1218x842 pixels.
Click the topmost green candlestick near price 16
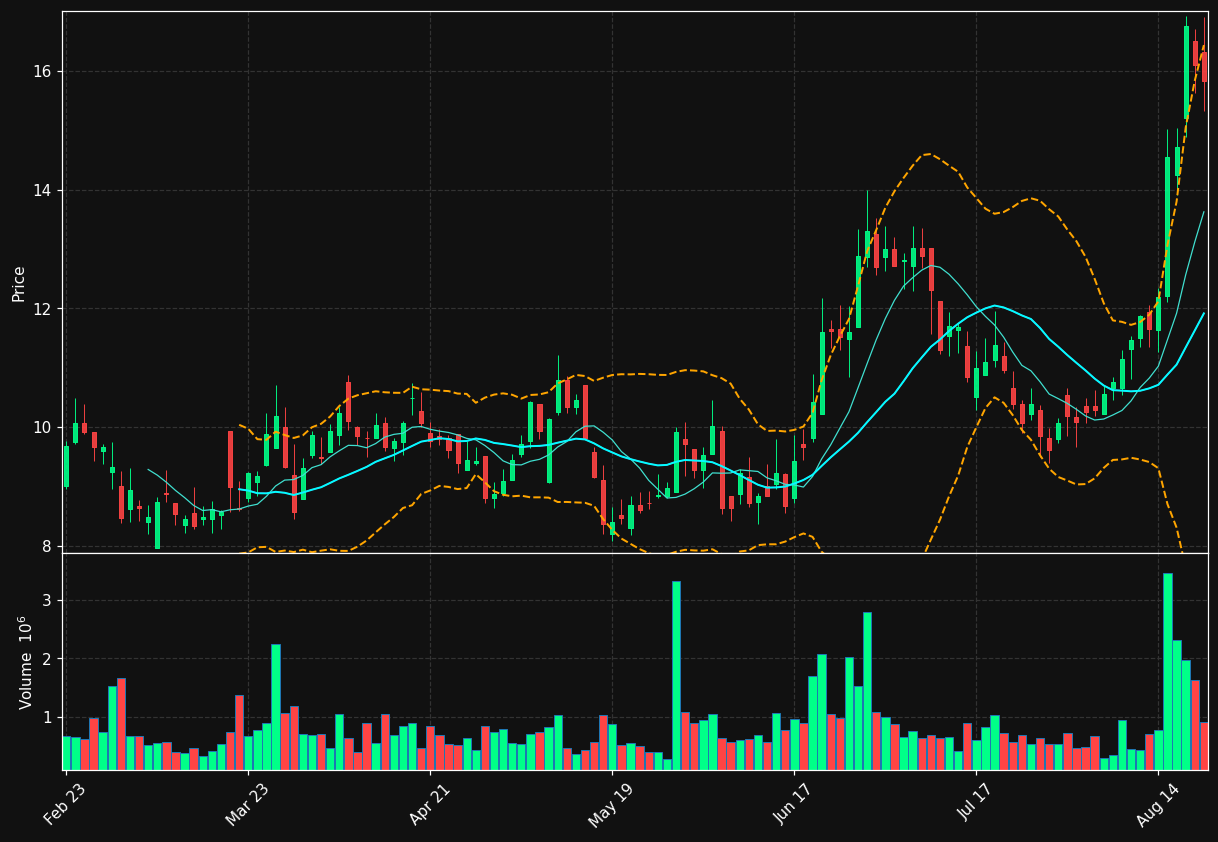tap(1186, 72)
